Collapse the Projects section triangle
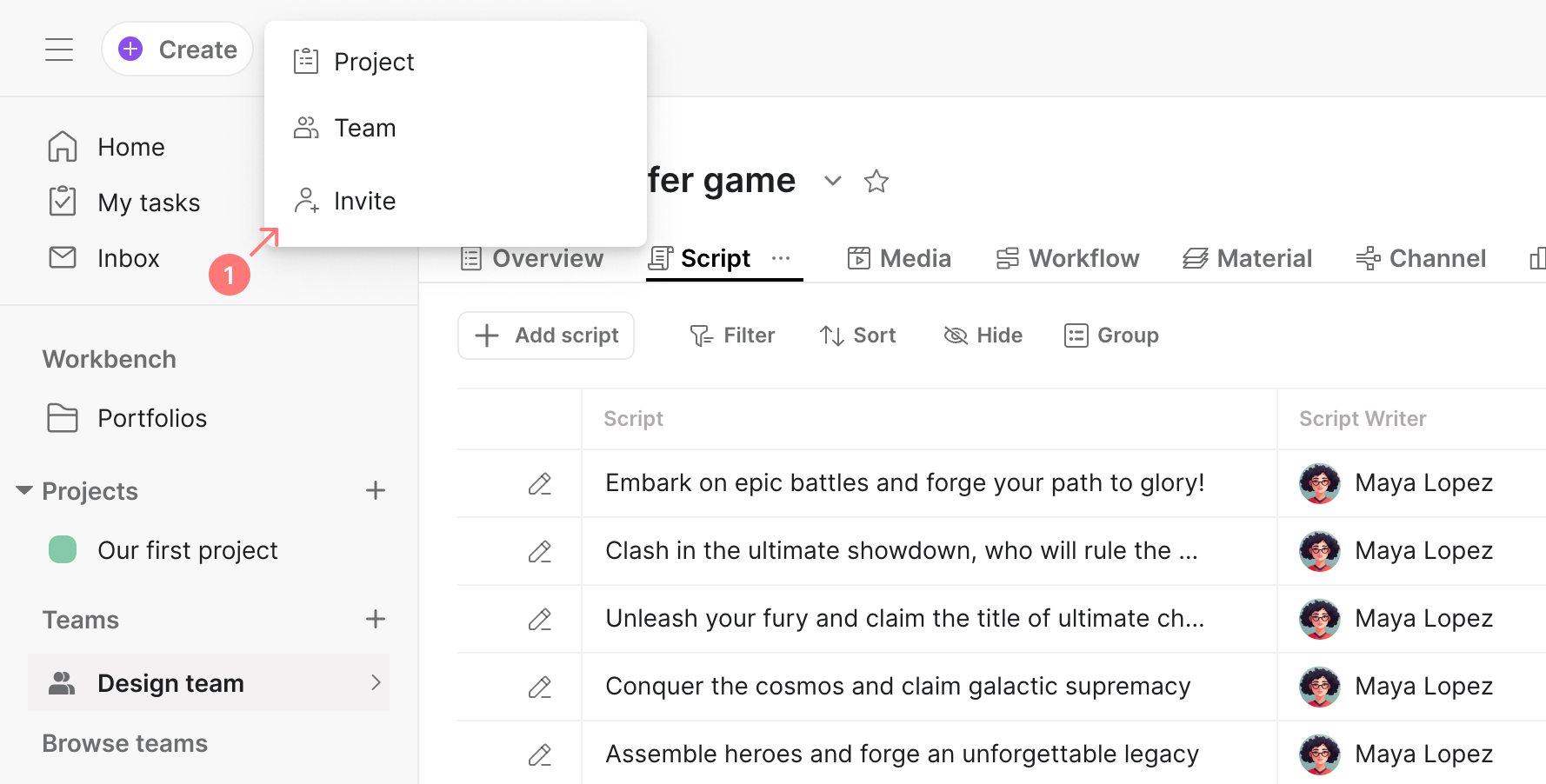The height and width of the screenshot is (784, 1546). pos(24,491)
